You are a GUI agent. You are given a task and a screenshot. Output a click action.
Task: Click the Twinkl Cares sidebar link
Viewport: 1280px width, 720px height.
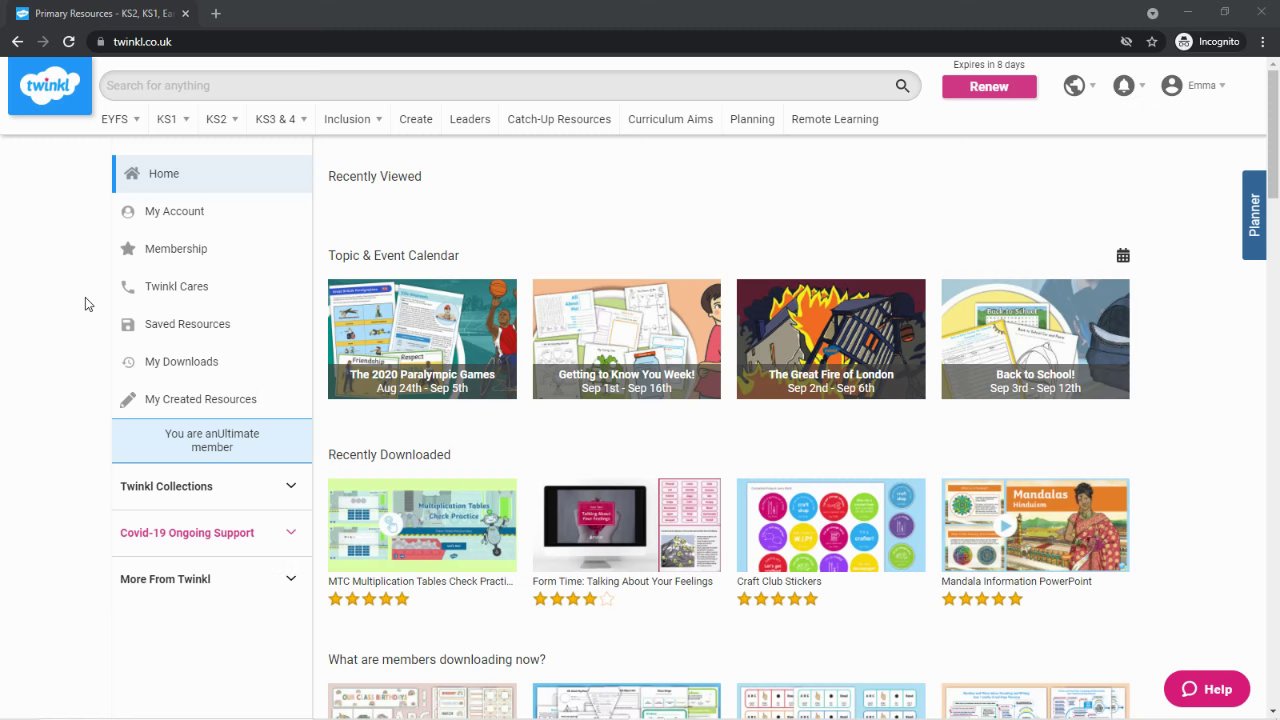[x=176, y=286]
